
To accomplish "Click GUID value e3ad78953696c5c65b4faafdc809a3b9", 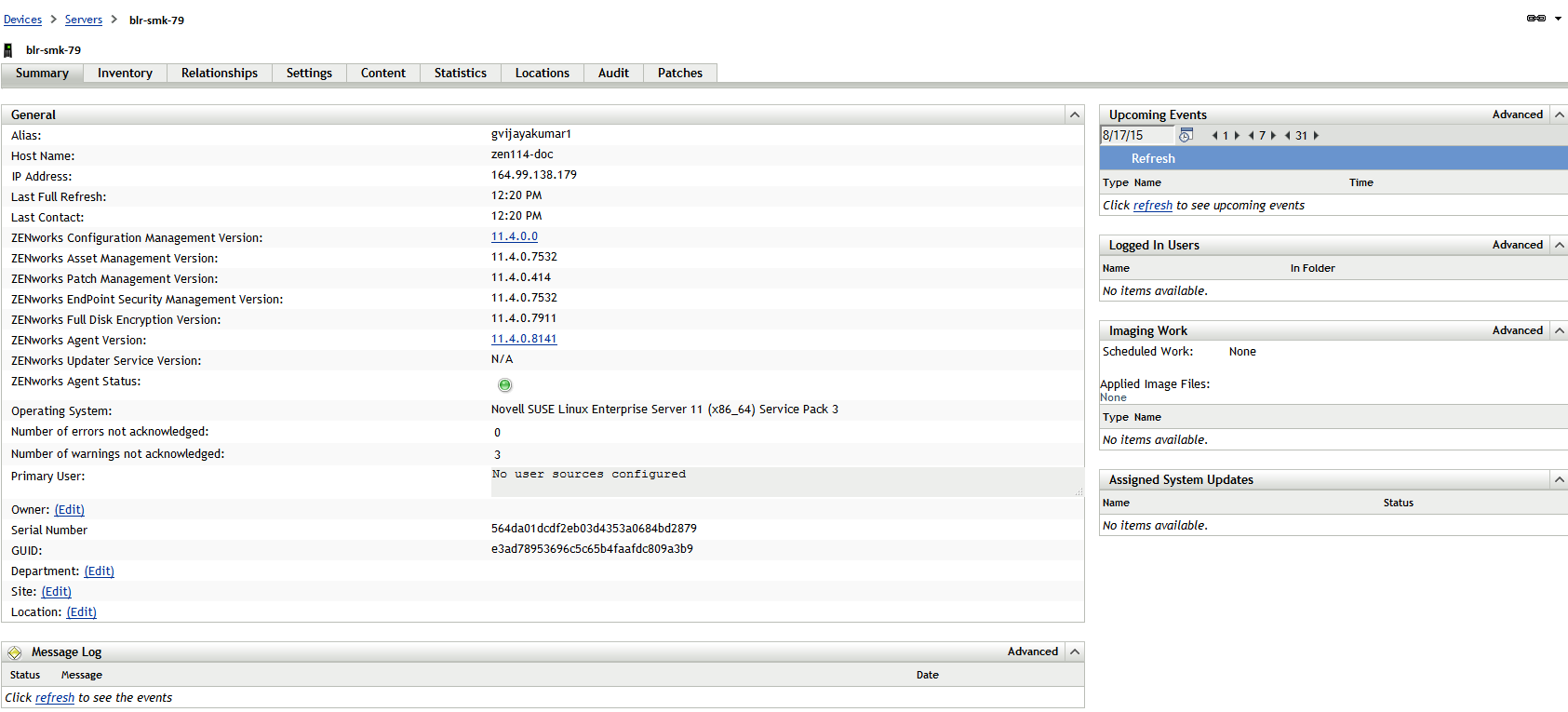I will [x=592, y=549].
